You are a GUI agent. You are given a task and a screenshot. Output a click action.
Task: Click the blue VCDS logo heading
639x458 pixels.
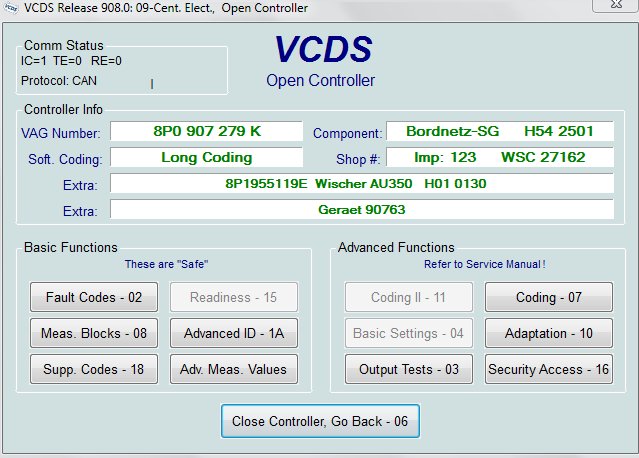[x=323, y=49]
